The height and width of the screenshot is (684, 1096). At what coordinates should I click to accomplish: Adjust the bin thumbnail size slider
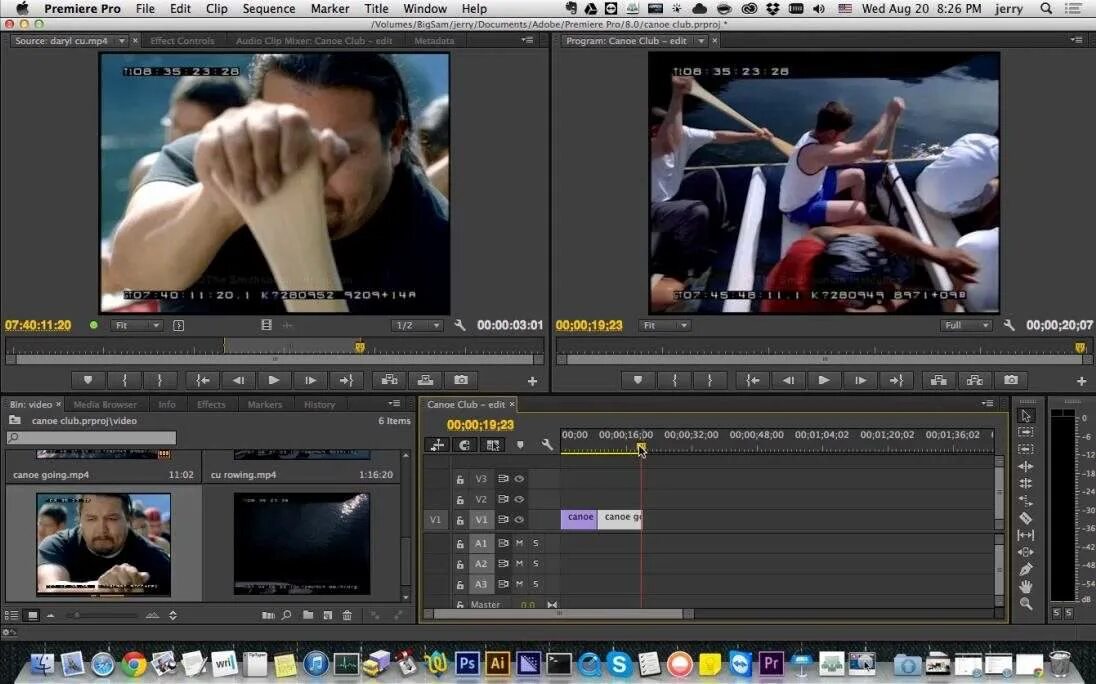tap(103, 616)
